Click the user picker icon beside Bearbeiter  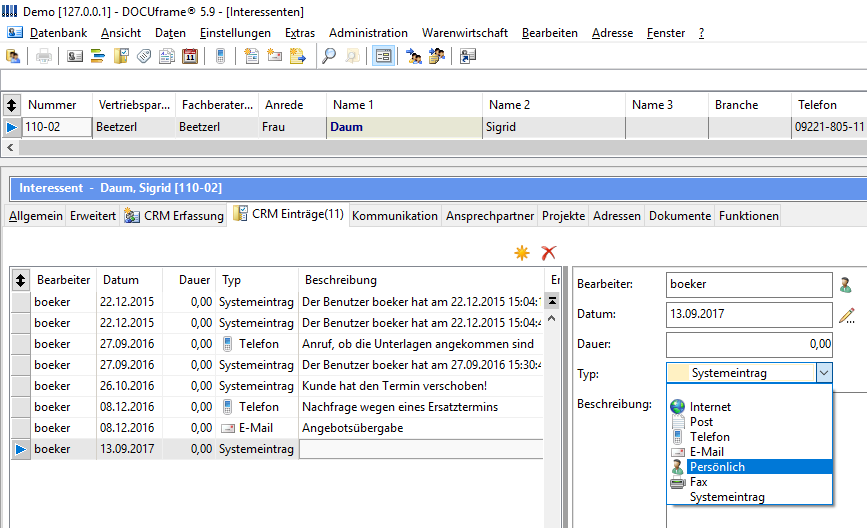845,285
